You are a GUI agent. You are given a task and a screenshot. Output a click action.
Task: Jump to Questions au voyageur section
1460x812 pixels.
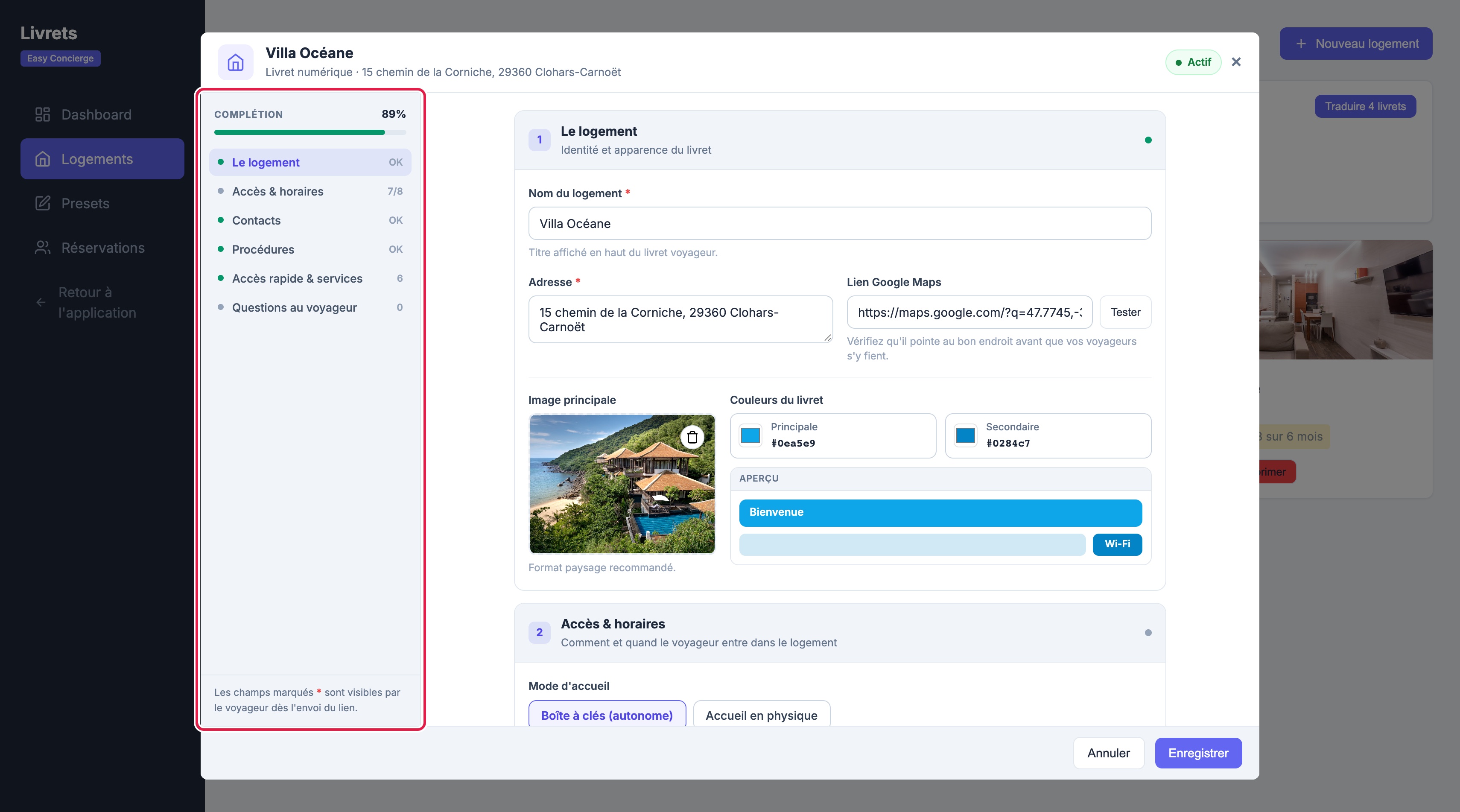[310, 307]
